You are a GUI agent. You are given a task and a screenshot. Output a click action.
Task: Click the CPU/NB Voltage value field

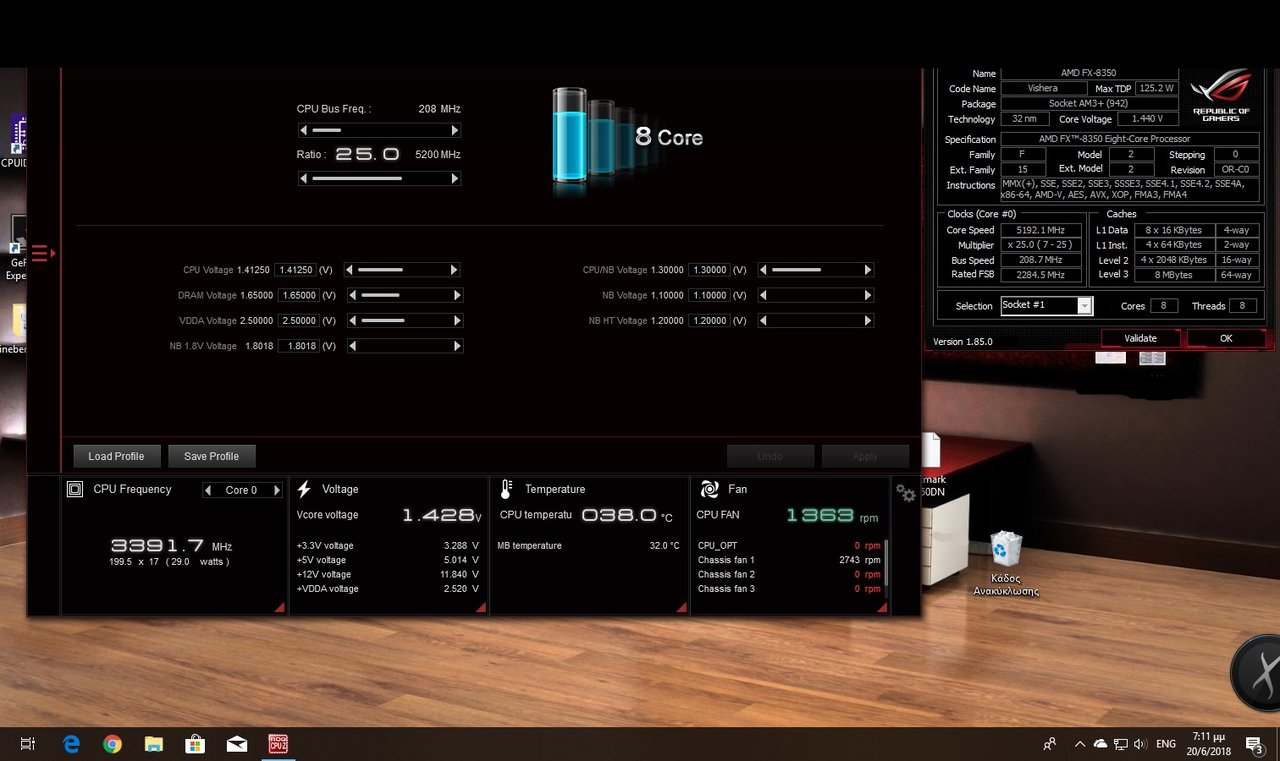pos(709,270)
